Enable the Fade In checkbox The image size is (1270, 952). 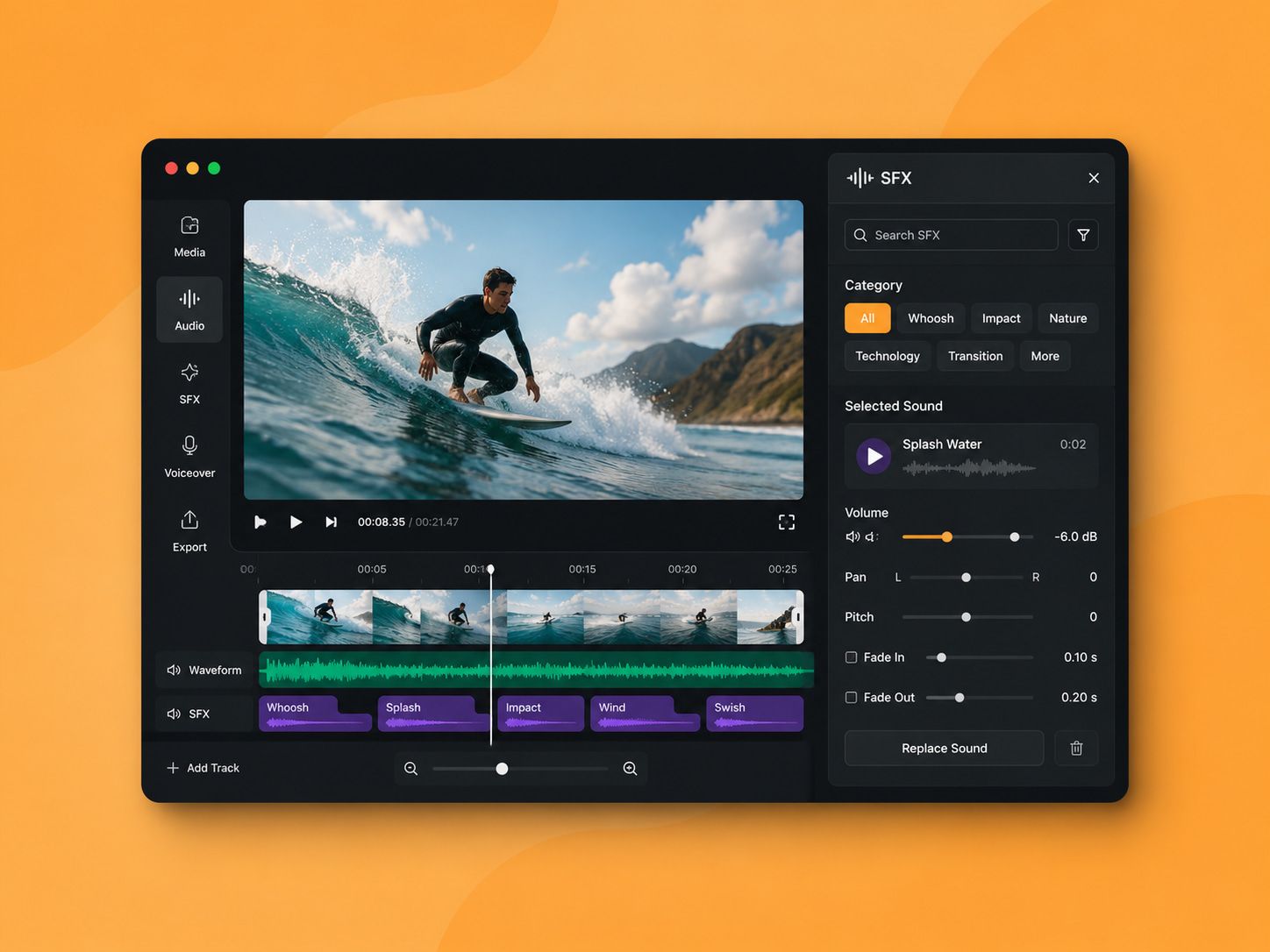[851, 657]
